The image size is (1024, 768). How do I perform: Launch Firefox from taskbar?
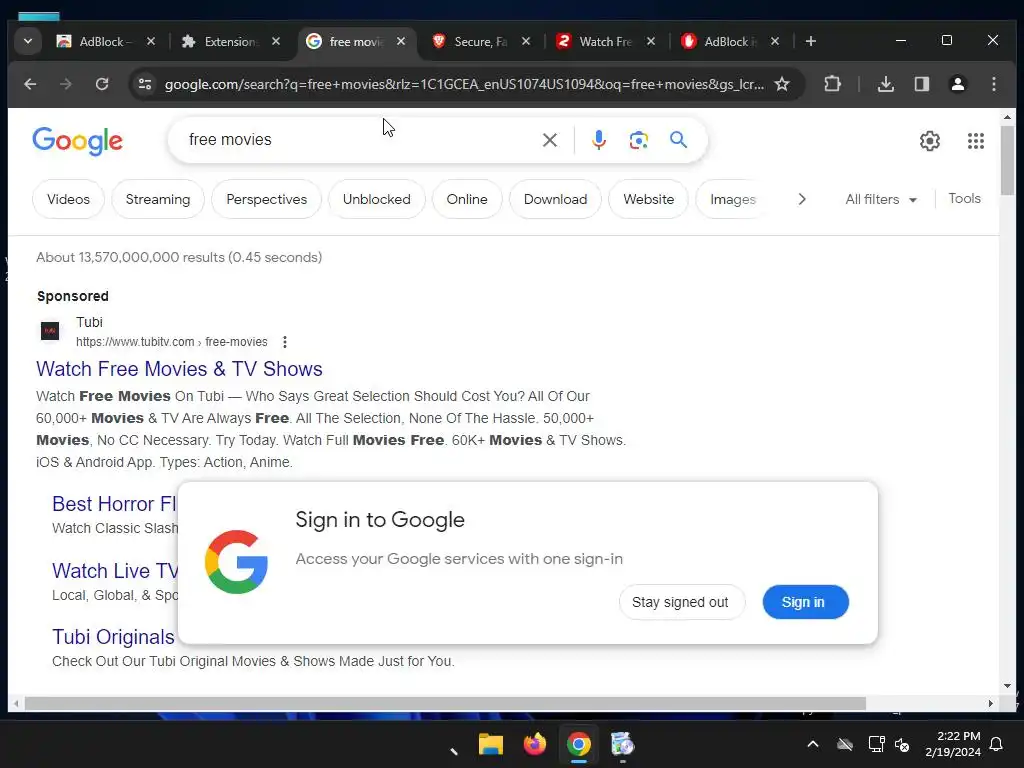pyautogui.click(x=534, y=744)
